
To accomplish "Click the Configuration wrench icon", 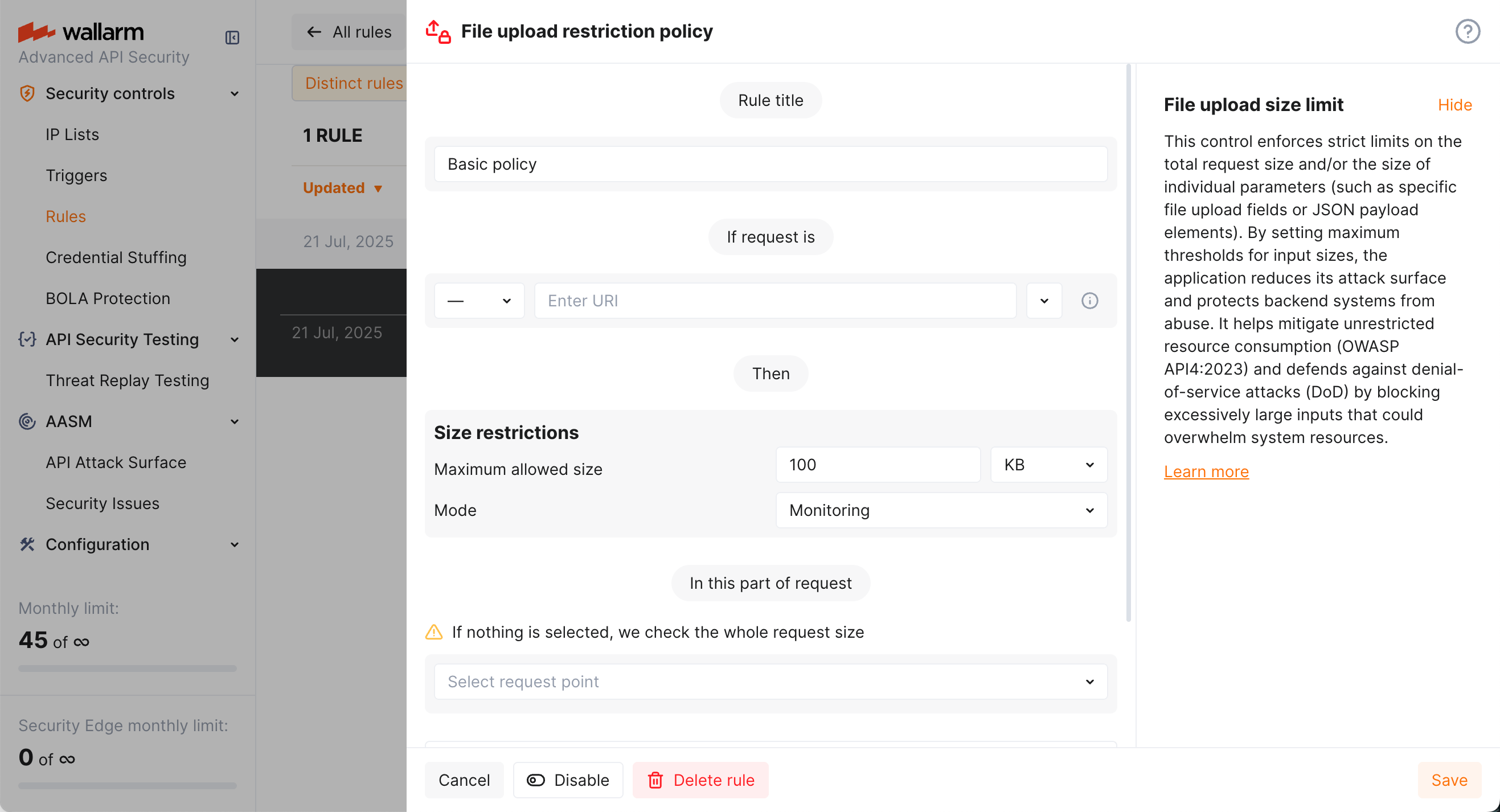I will pyautogui.click(x=27, y=544).
